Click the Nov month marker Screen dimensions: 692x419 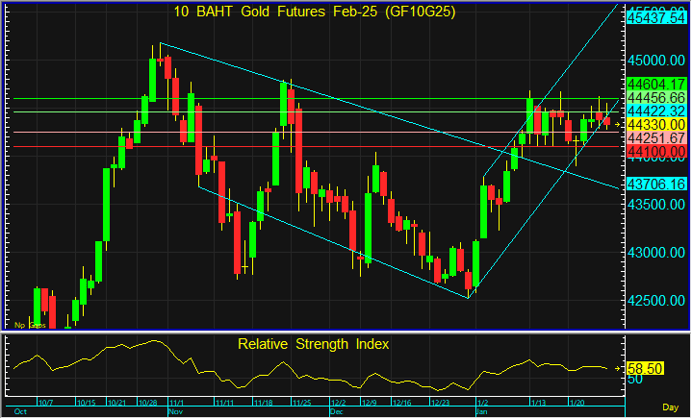pyautogui.click(x=177, y=411)
